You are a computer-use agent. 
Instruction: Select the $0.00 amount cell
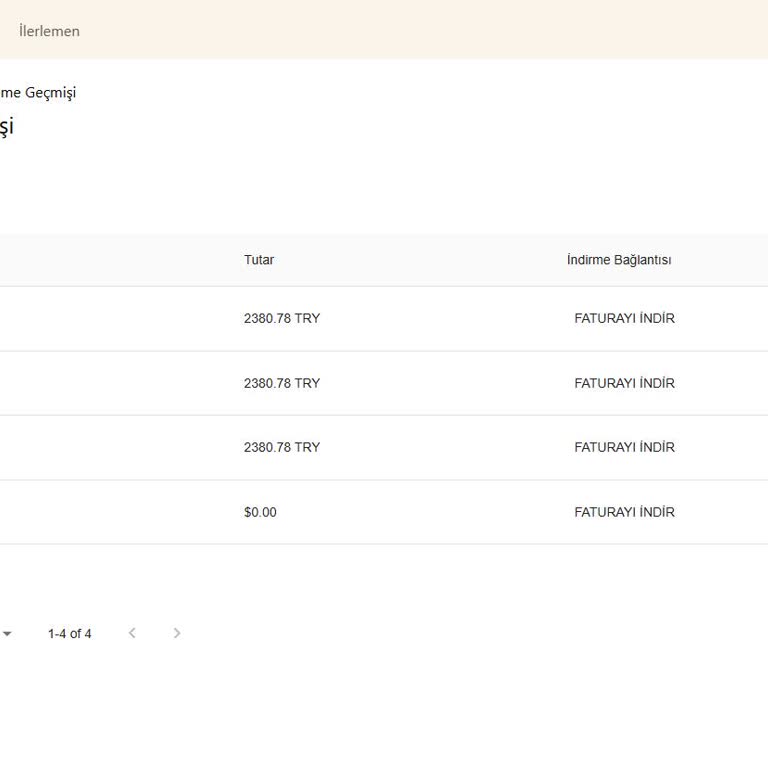click(x=260, y=512)
